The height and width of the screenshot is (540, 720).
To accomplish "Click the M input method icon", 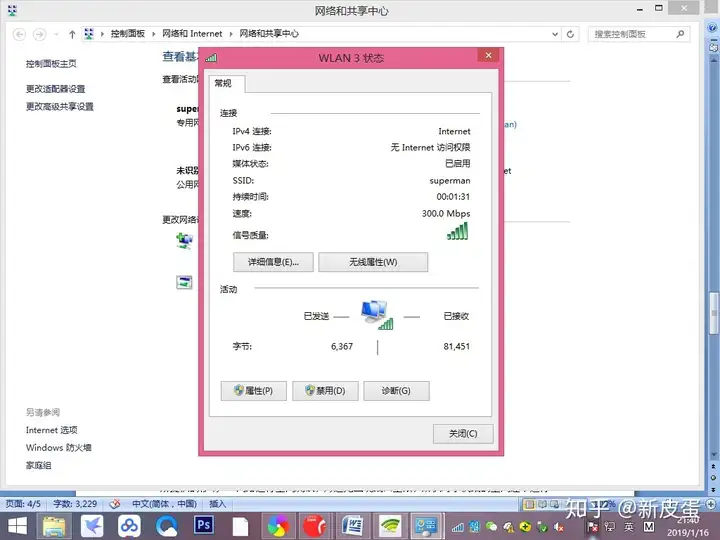I will 649,527.
